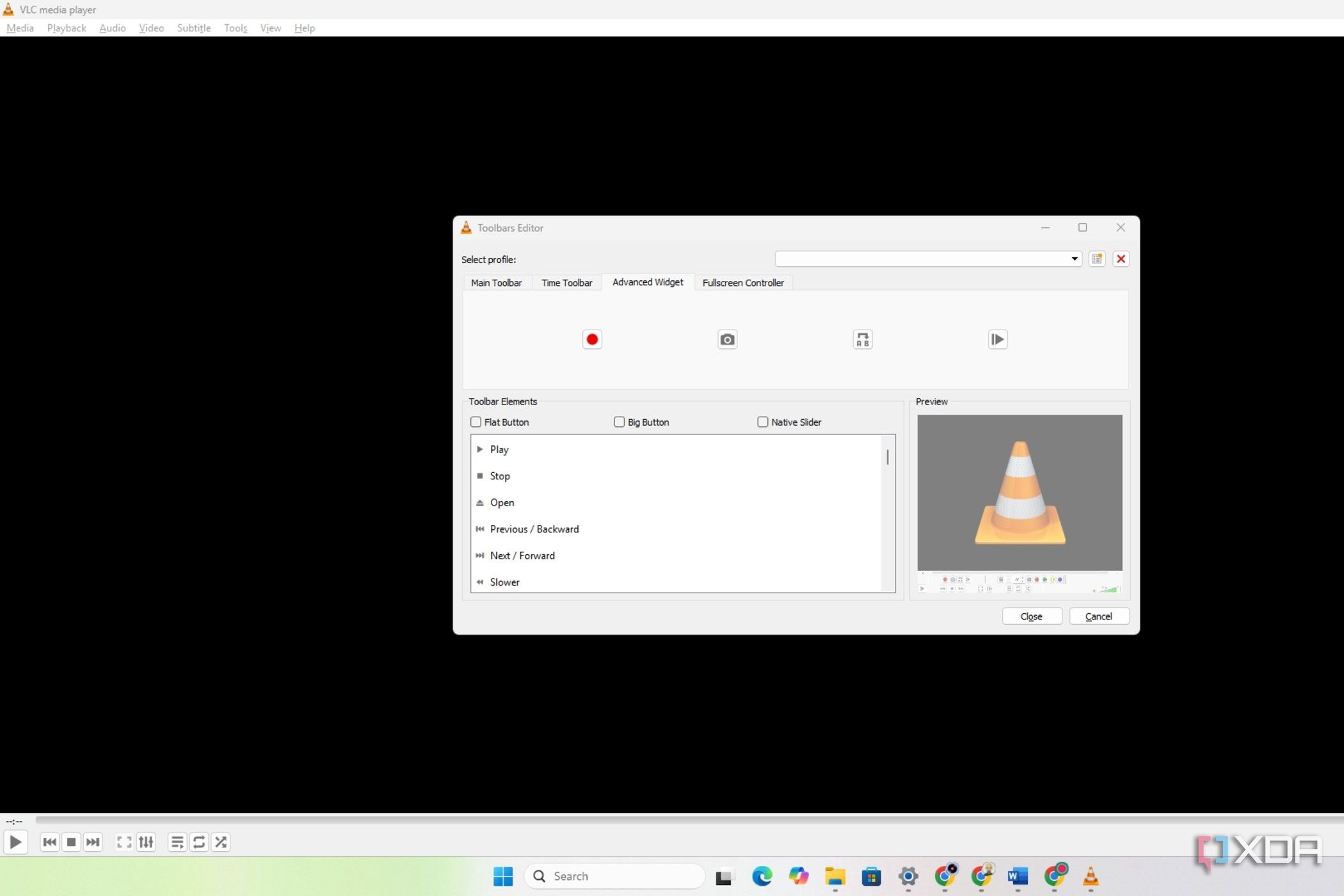The image size is (1344, 896).
Task: Click the fullscreen toggle icon
Action: (x=124, y=842)
